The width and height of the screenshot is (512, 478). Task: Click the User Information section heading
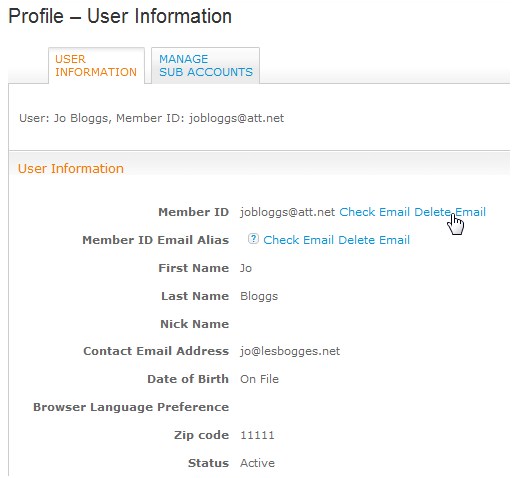(x=71, y=169)
